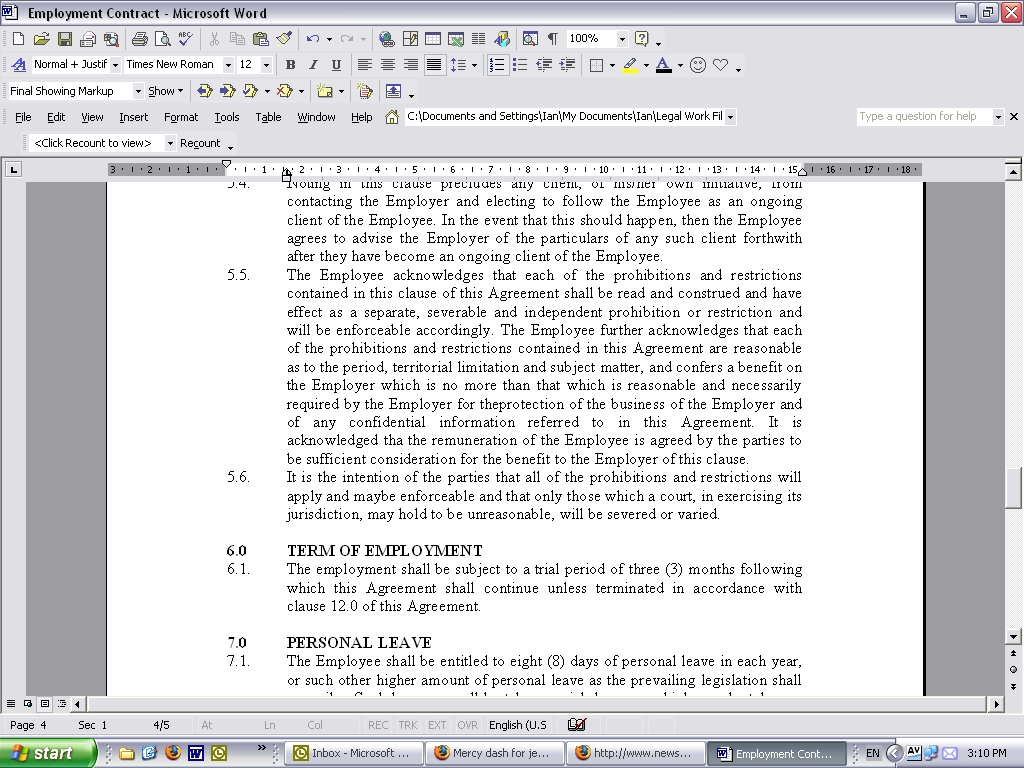Expand the zoom percentage dropdown
1024x768 pixels.
point(621,39)
